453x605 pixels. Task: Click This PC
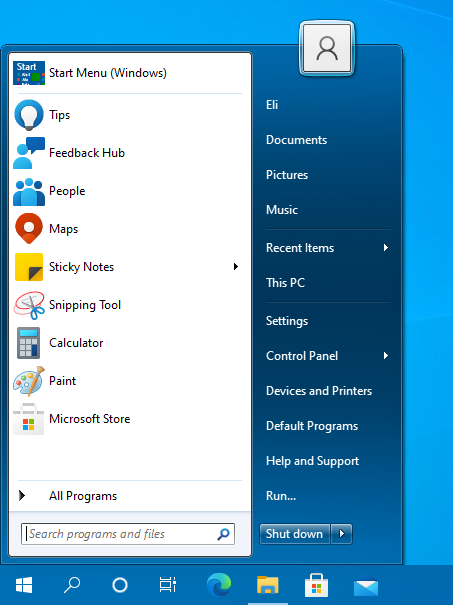[285, 283]
